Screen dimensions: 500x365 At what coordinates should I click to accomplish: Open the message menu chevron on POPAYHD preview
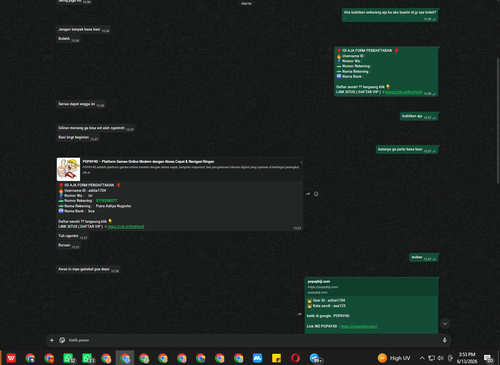(301, 162)
